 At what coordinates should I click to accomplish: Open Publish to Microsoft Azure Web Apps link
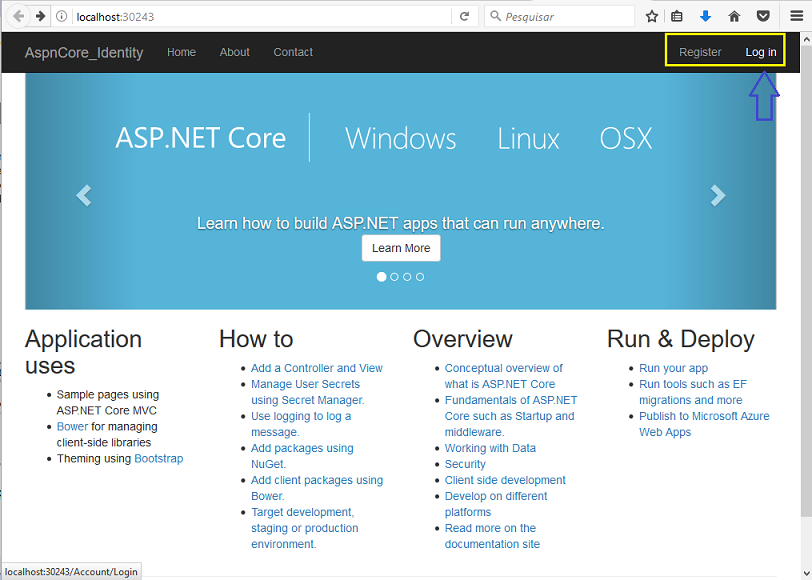[704, 424]
